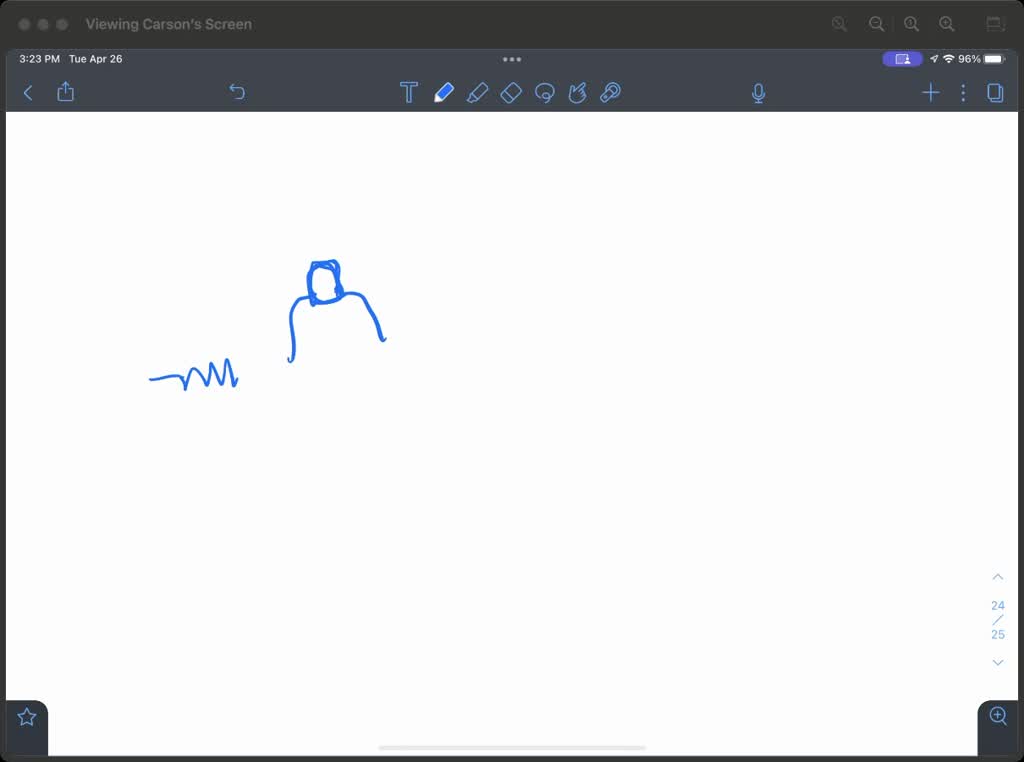Open the page overview panel
The width and height of the screenshot is (1024, 762).
995,92
